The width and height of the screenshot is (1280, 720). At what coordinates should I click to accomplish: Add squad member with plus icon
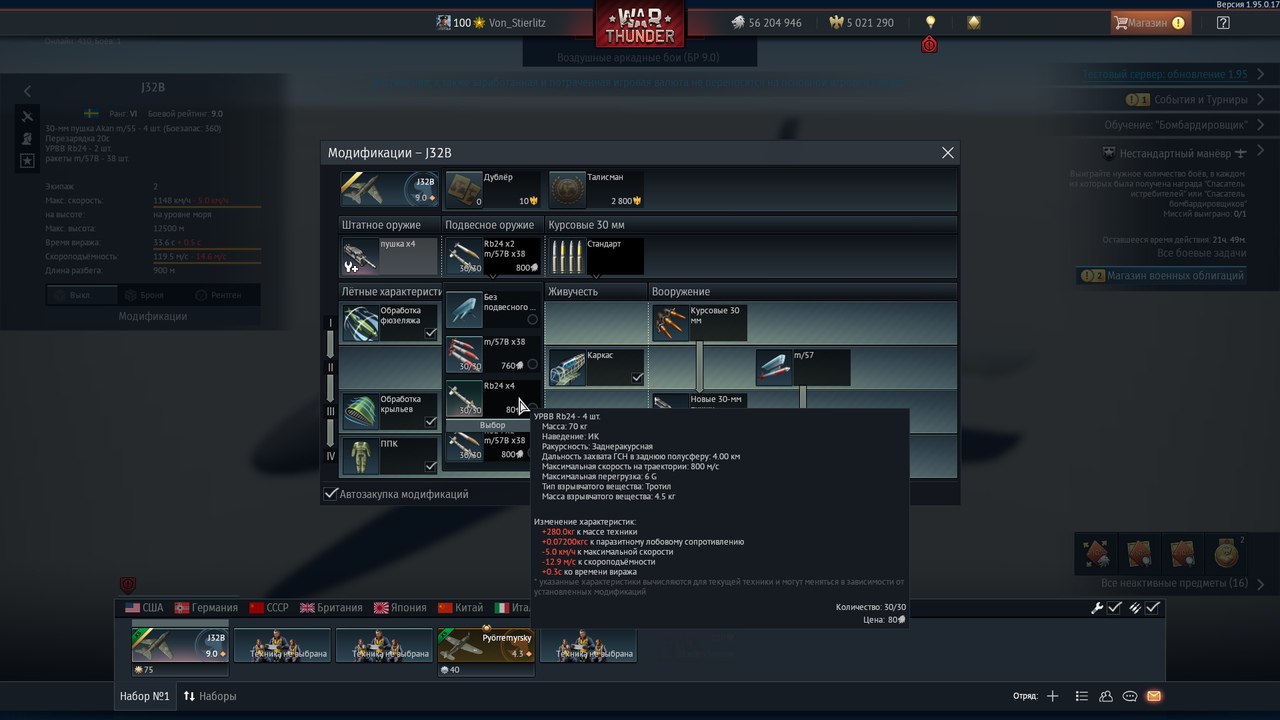[x=1052, y=696]
